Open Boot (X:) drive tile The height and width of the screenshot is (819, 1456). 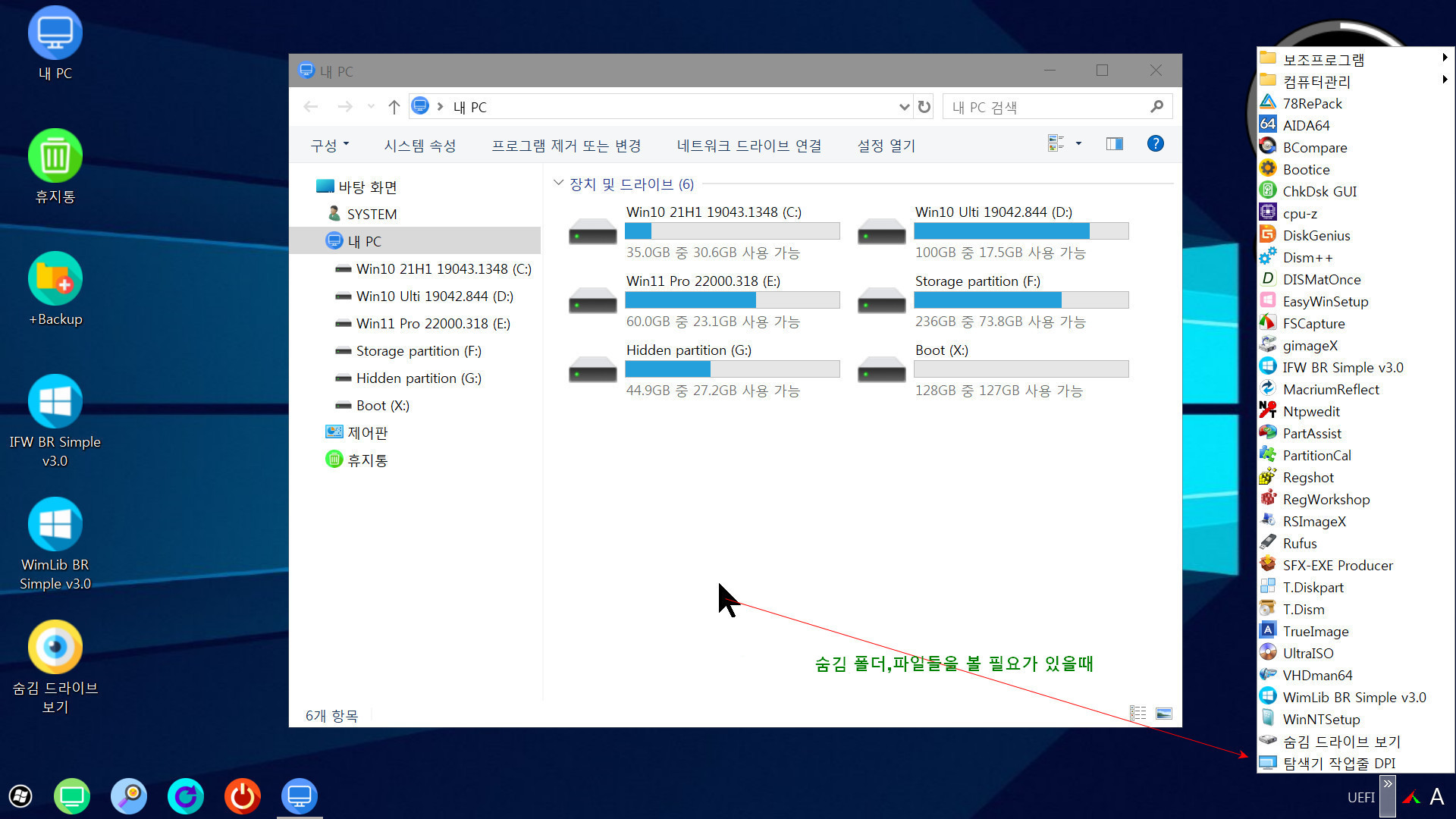tap(993, 370)
